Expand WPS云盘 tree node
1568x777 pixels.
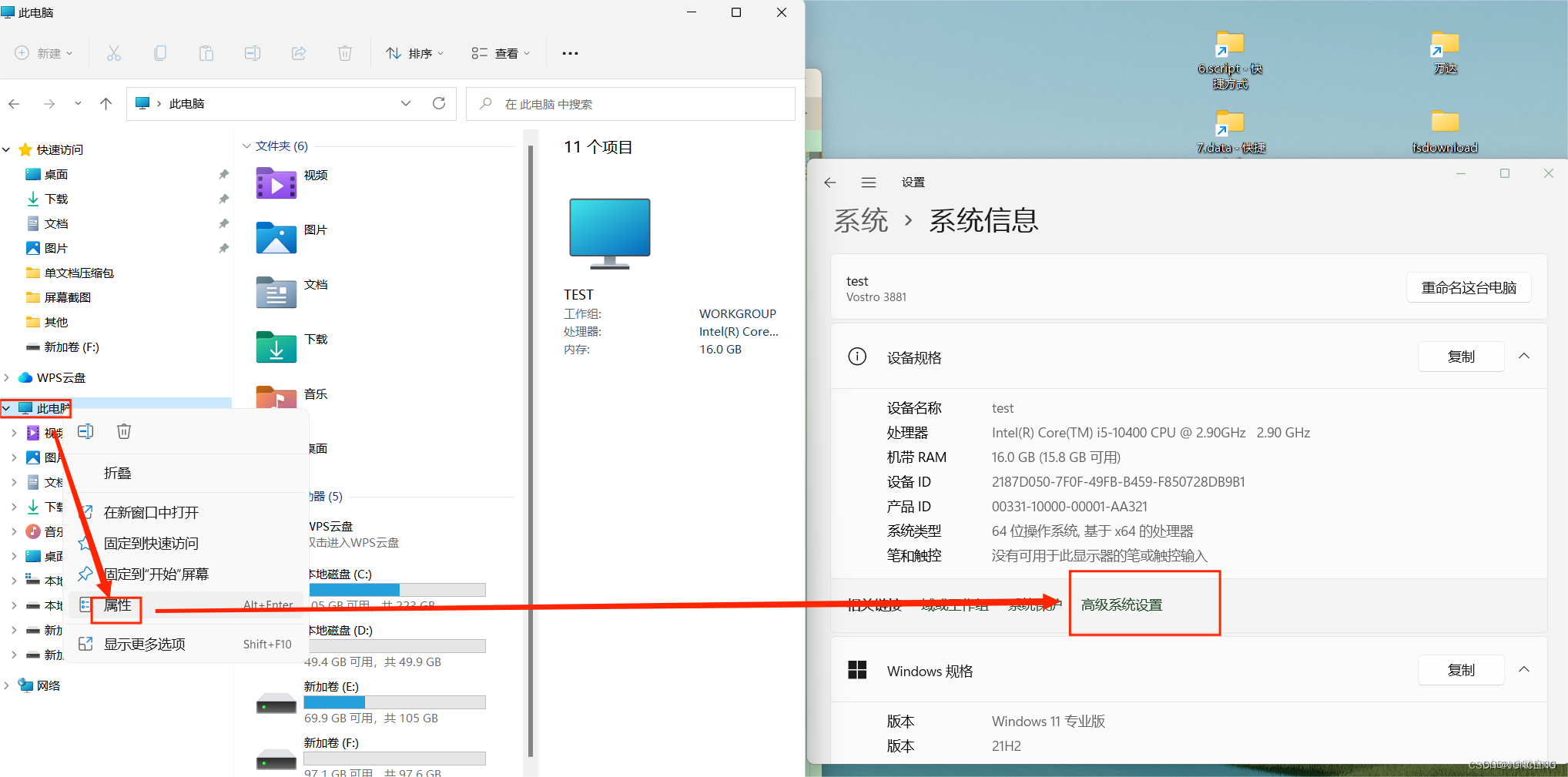(x=6, y=377)
